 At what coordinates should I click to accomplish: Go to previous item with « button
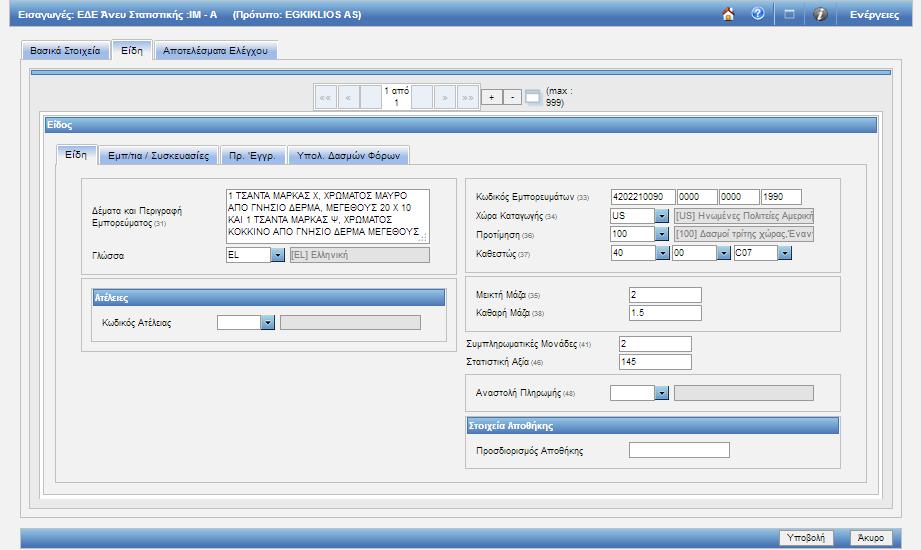[x=348, y=97]
